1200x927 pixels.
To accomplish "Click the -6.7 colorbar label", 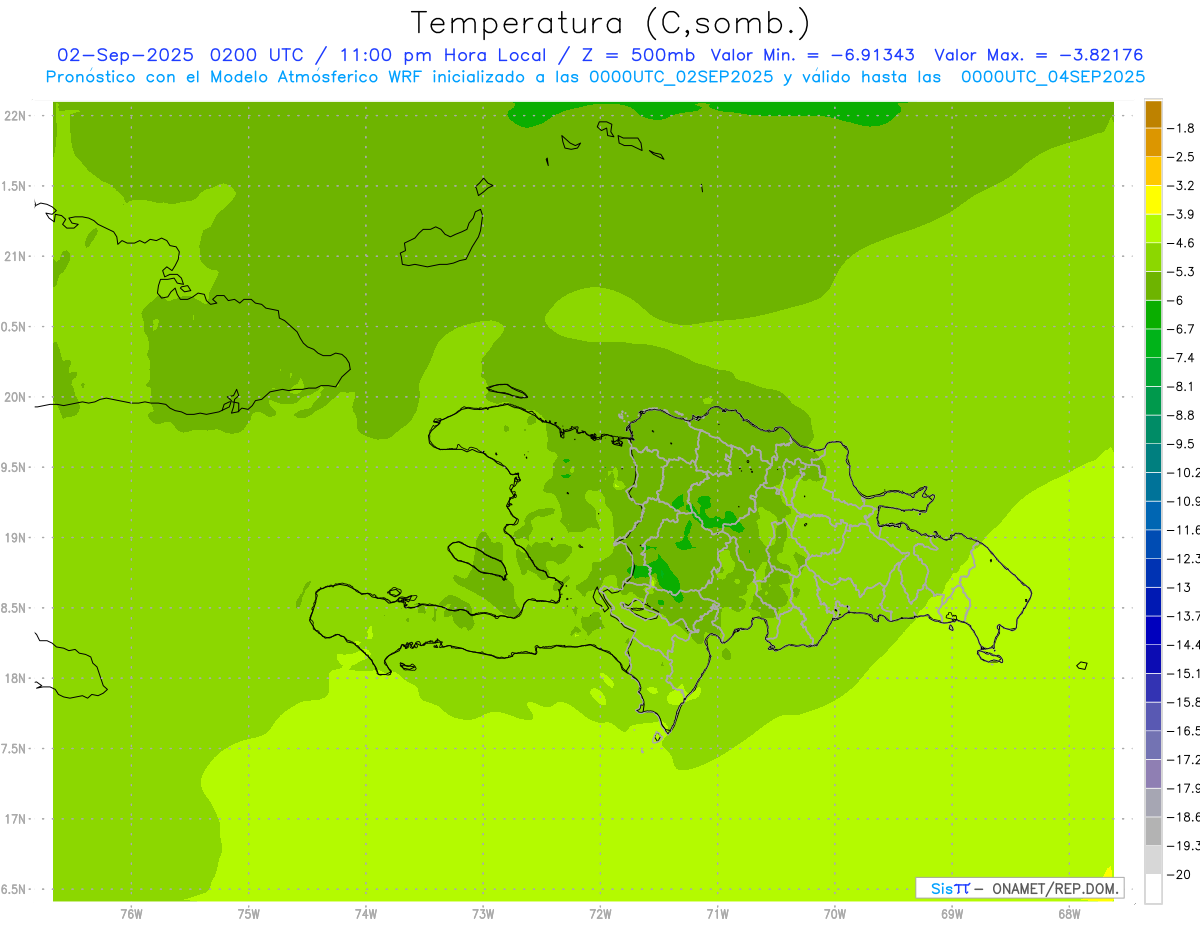I will coord(1182,329).
